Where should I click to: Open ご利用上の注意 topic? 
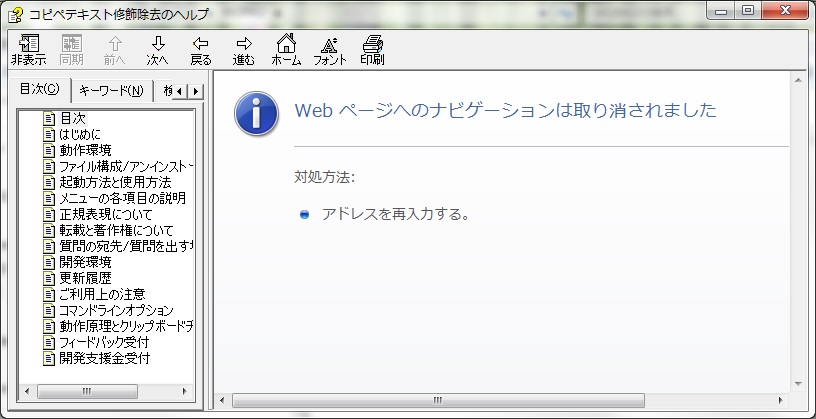coord(102,294)
